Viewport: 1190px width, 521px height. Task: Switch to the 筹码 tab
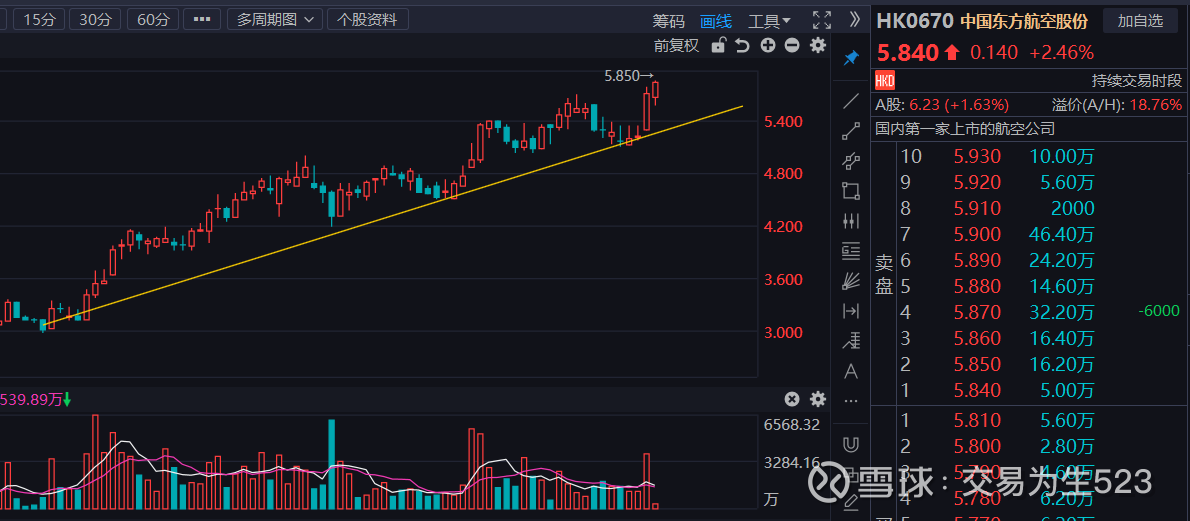(x=669, y=20)
